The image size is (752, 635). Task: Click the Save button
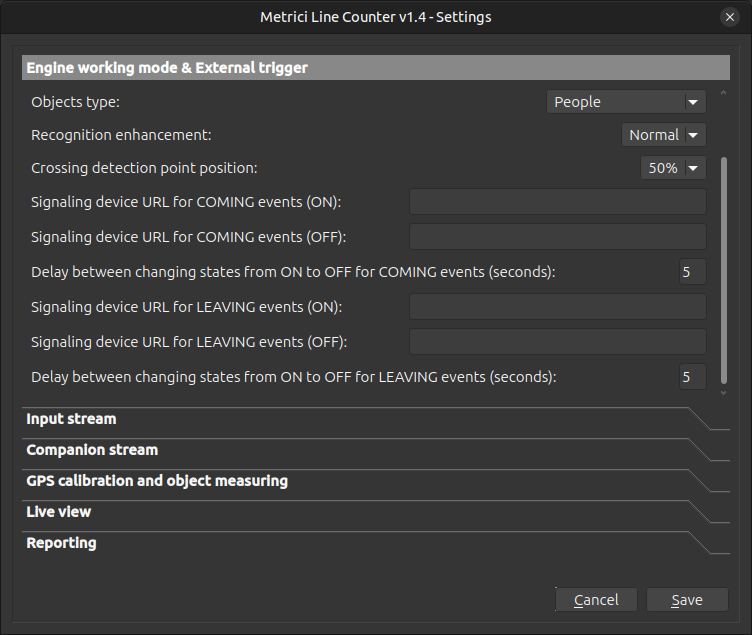pyautogui.click(x=687, y=600)
